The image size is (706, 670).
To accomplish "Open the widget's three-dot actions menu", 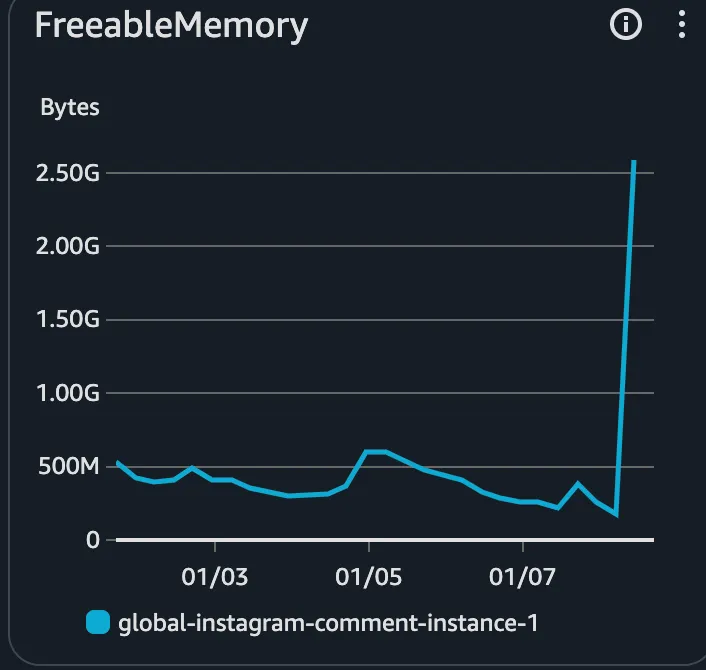I will coord(682,24).
